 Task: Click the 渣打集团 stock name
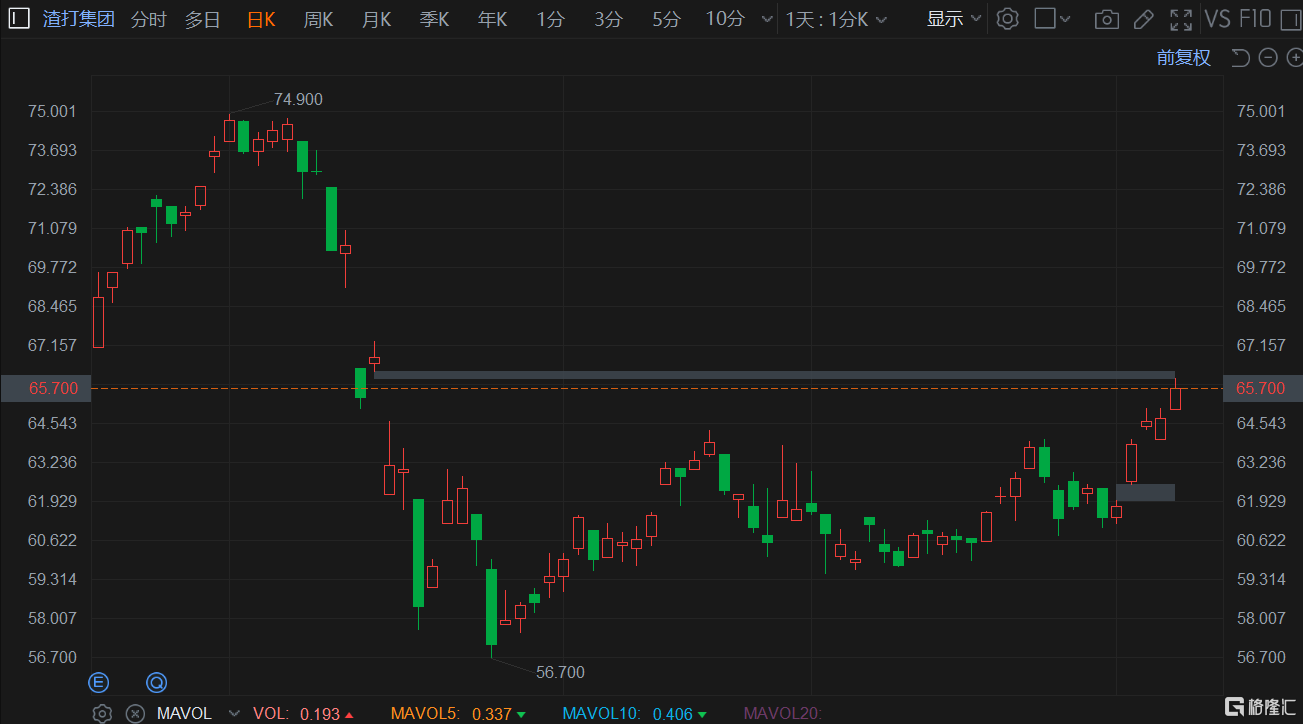[79, 19]
